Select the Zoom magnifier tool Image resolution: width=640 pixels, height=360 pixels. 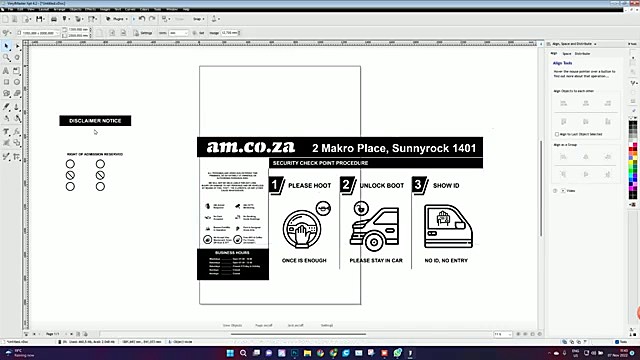(7, 58)
